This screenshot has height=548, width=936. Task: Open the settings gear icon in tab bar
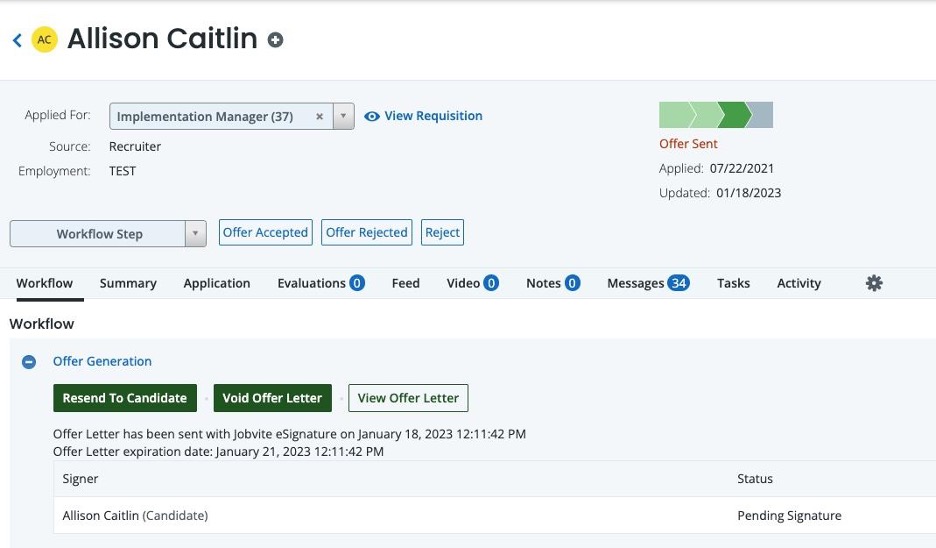coord(874,283)
